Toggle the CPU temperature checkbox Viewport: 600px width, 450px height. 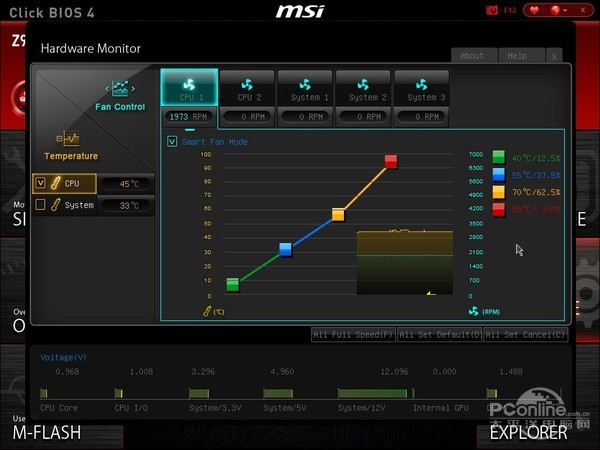click(x=40, y=183)
